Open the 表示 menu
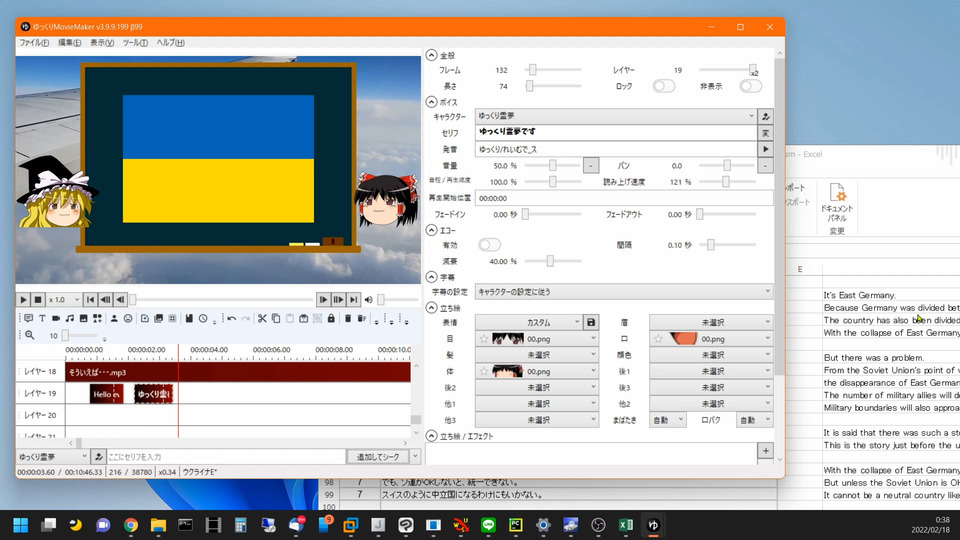The height and width of the screenshot is (540, 960). tap(102, 43)
